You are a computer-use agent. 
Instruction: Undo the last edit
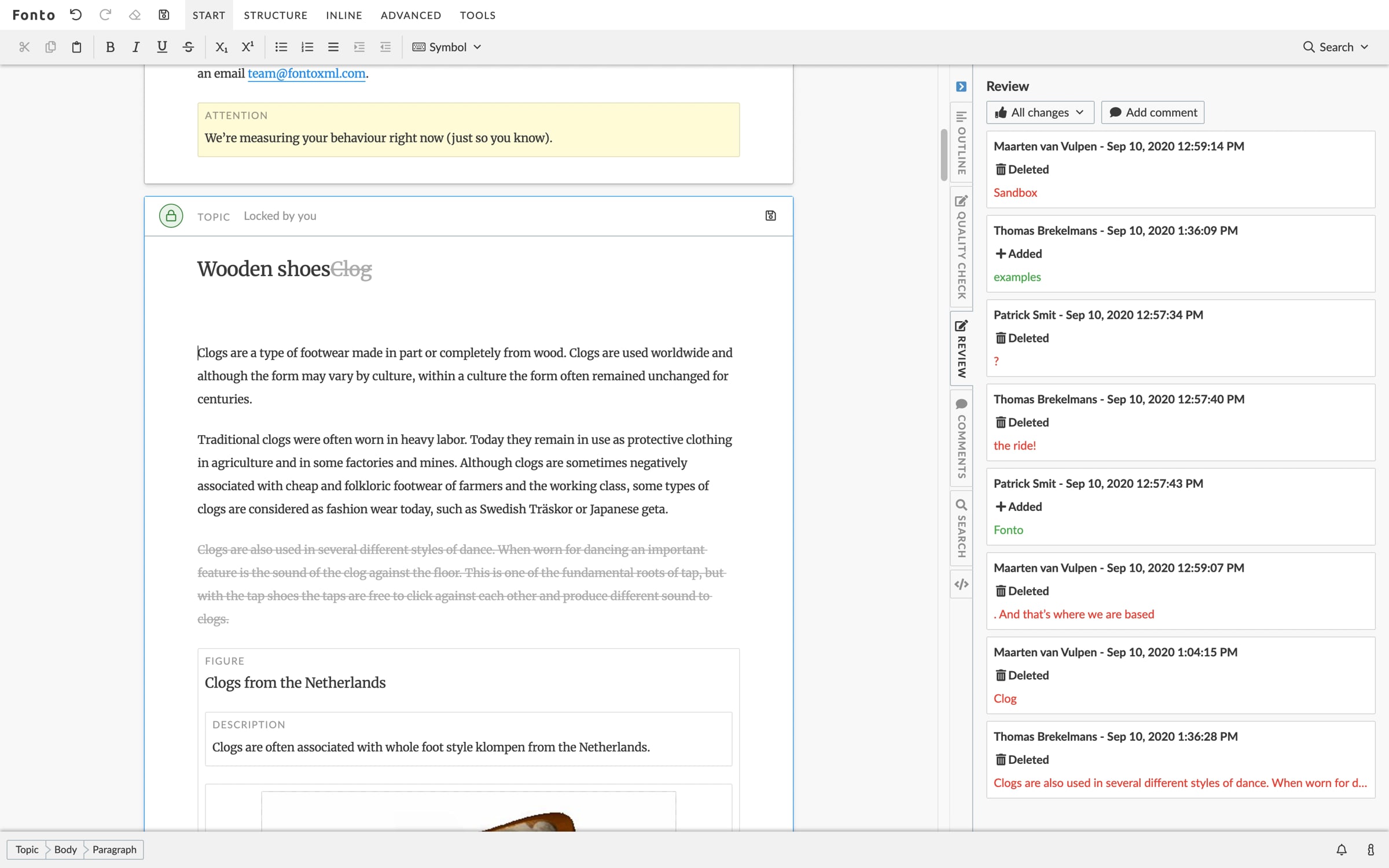76,15
